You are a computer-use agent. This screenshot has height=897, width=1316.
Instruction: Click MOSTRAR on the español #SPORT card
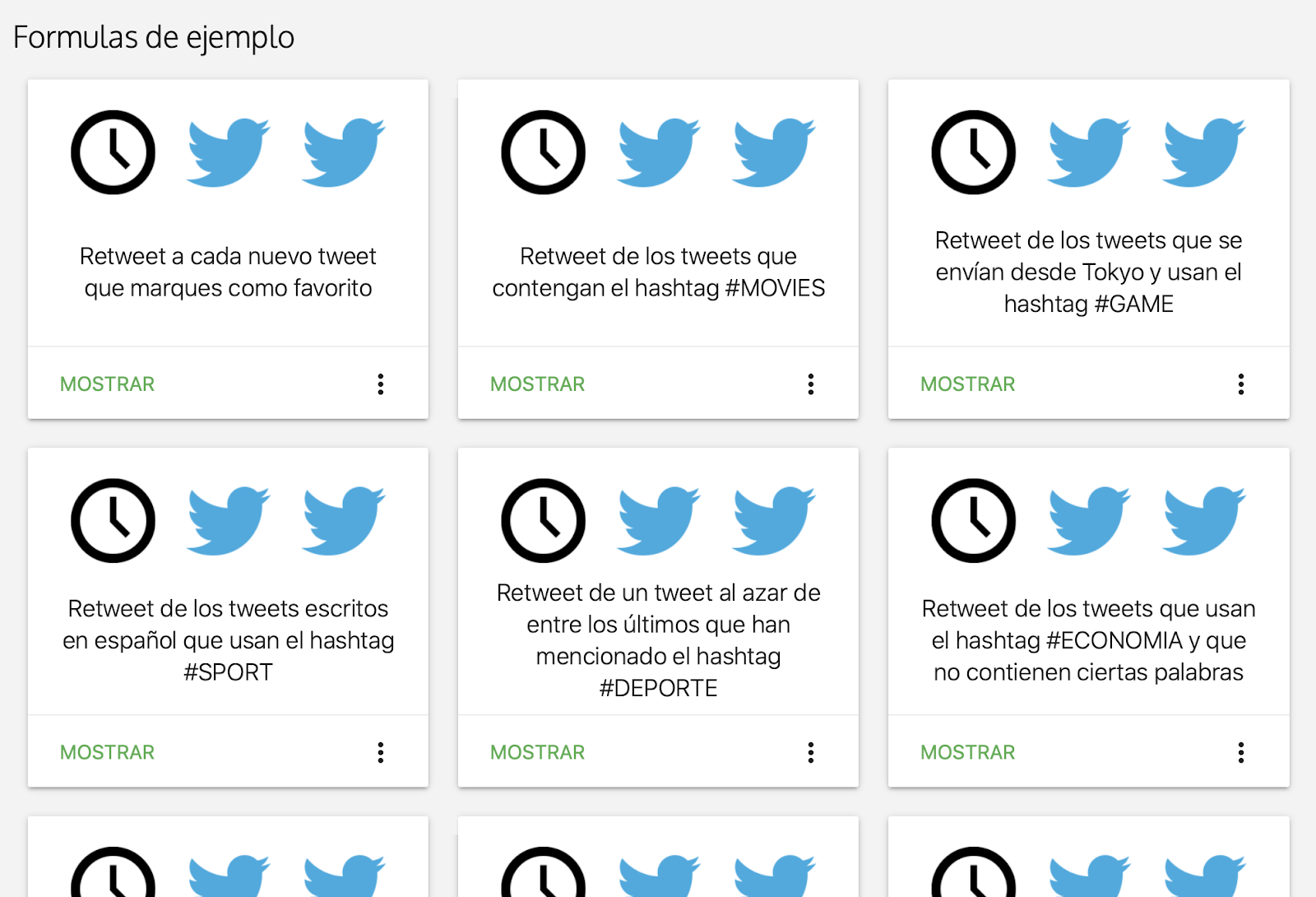tap(107, 752)
